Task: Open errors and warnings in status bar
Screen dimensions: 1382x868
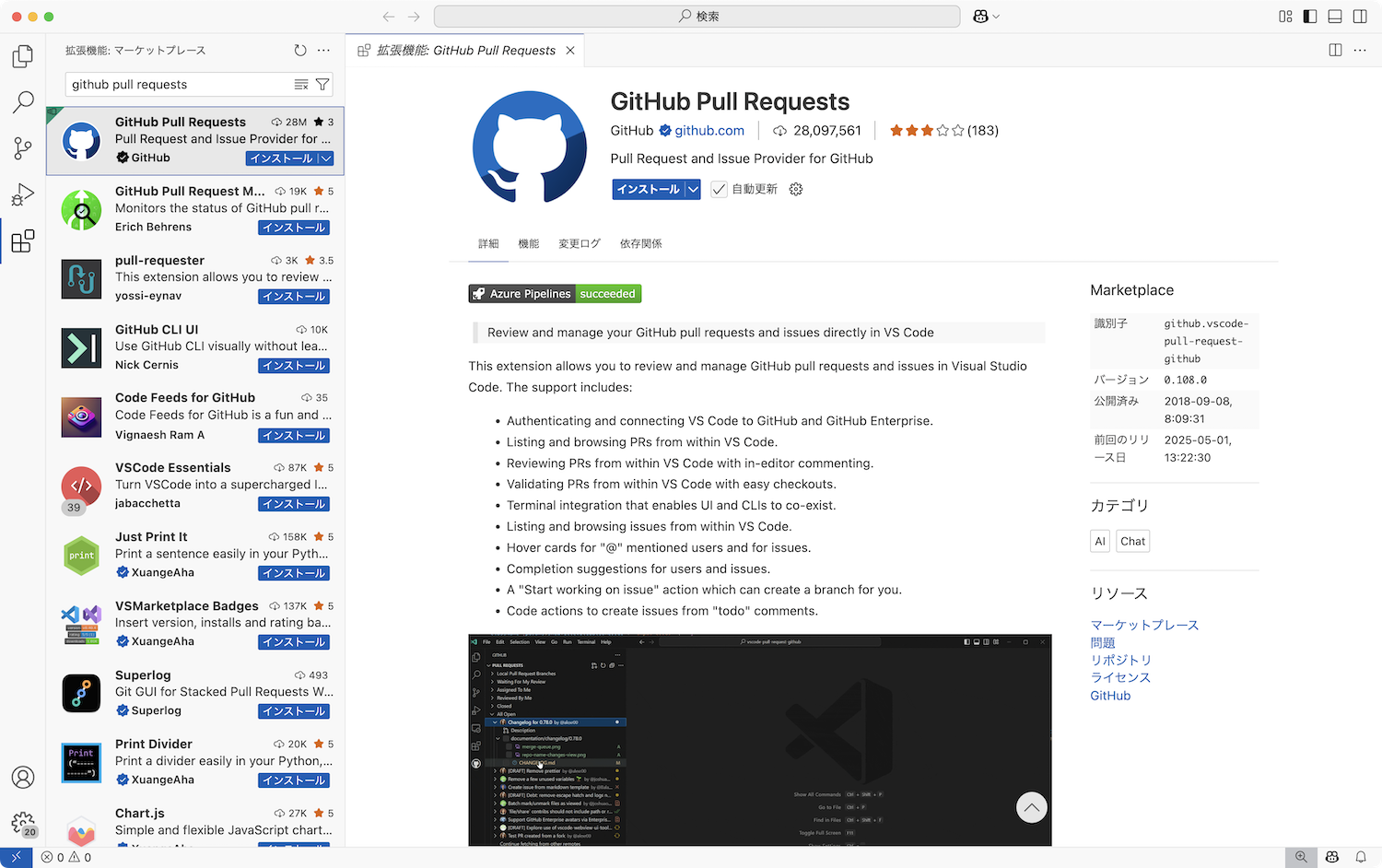Action: tap(66, 857)
